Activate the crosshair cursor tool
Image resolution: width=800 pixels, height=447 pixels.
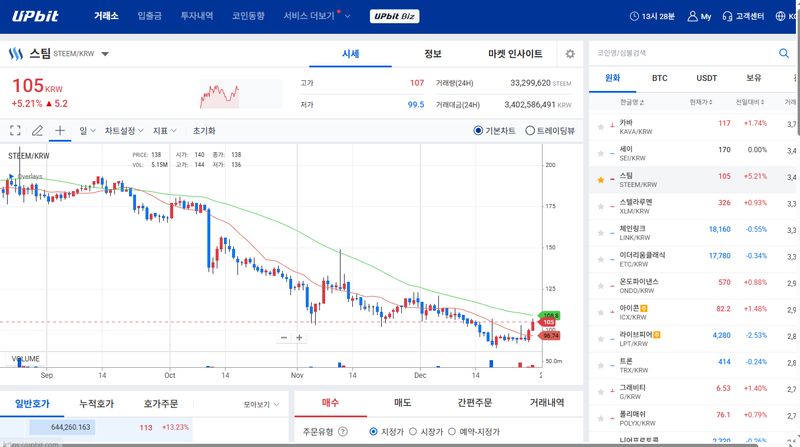pyautogui.click(x=60, y=130)
